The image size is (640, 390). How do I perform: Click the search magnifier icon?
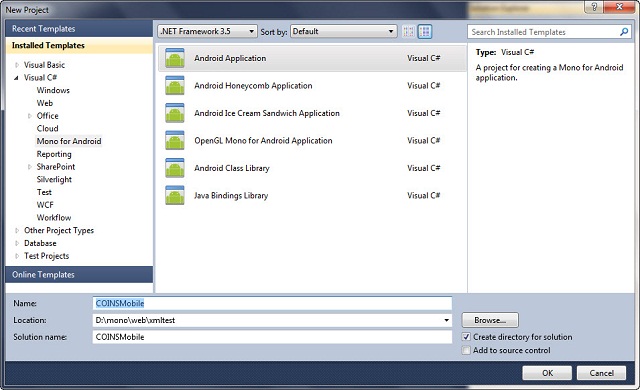pos(624,32)
